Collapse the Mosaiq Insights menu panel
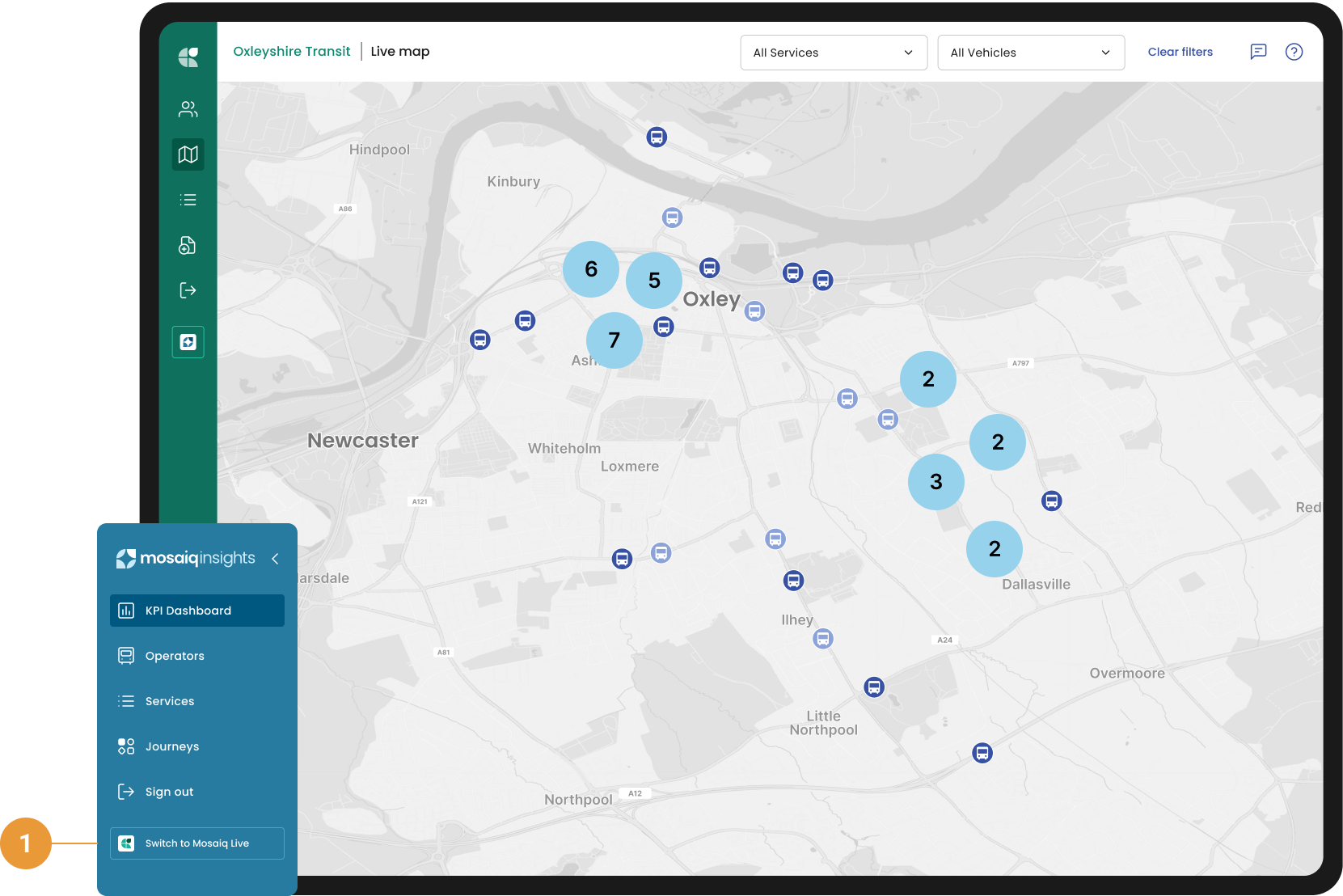The width and height of the screenshot is (1343, 896). pyautogui.click(x=275, y=559)
